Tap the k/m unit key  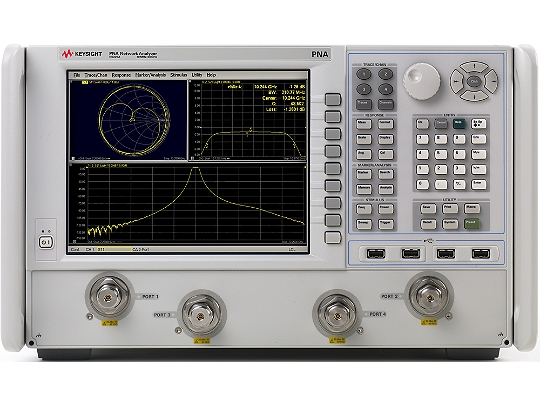coord(478,169)
